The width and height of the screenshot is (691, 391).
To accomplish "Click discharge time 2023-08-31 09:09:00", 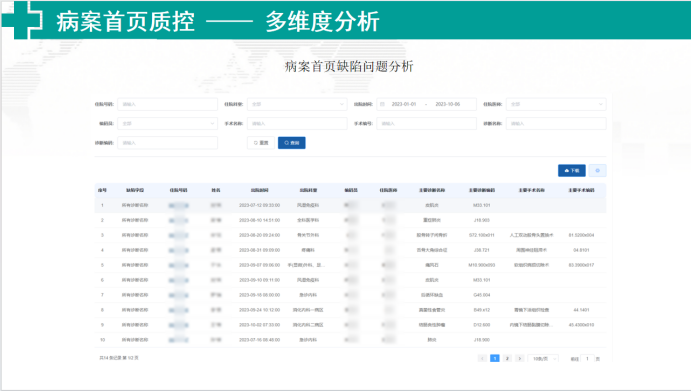I will [x=260, y=250].
